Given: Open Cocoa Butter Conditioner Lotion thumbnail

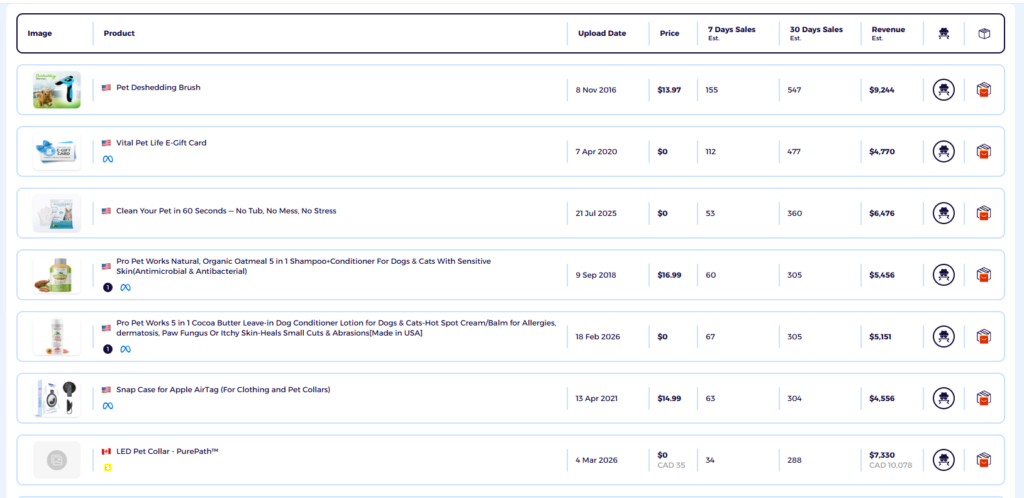Looking at the screenshot, I should point(57,336).
